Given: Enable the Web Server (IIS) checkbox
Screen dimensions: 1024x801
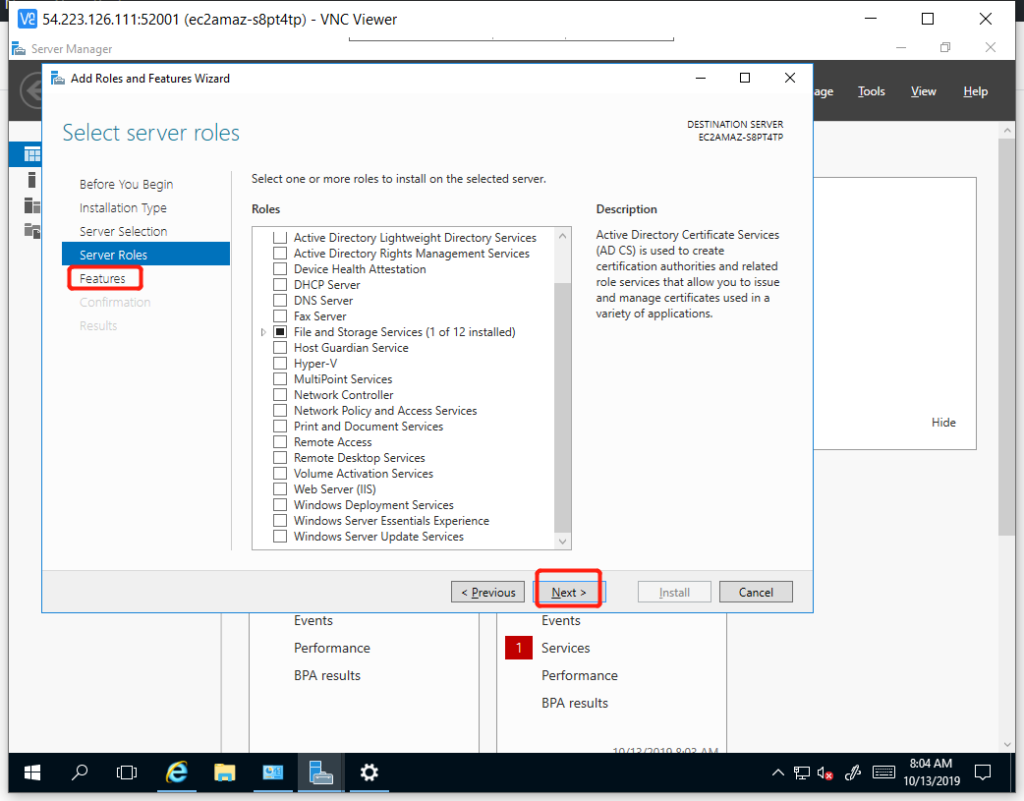Looking at the screenshot, I should point(280,489).
